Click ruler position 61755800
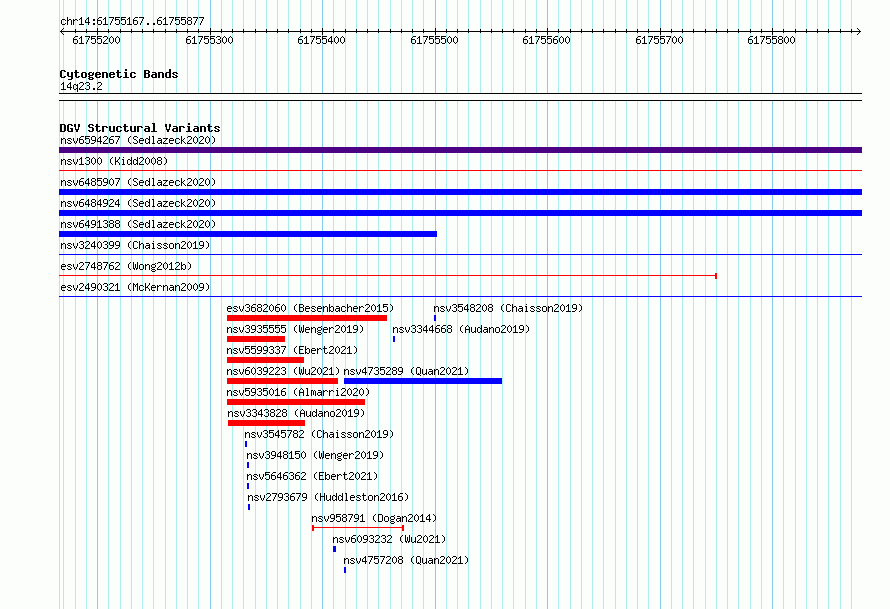The image size is (890, 609). pos(771,40)
